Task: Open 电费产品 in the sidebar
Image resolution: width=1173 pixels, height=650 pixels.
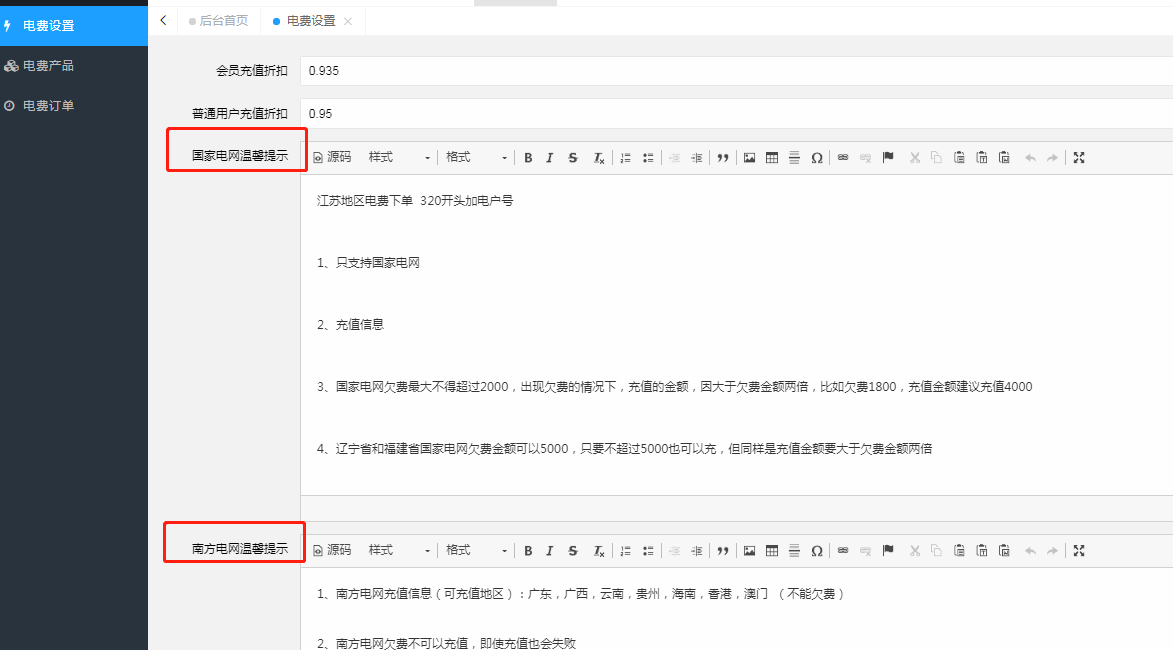Action: (x=74, y=66)
